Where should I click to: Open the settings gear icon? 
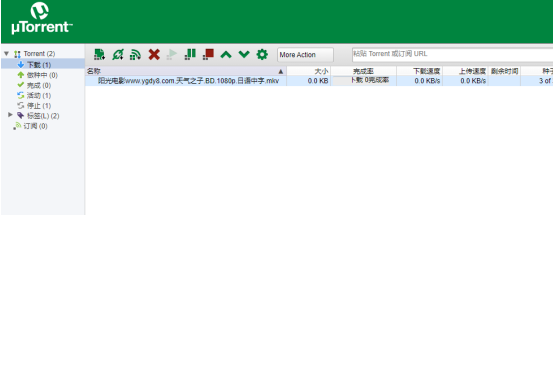point(262,54)
